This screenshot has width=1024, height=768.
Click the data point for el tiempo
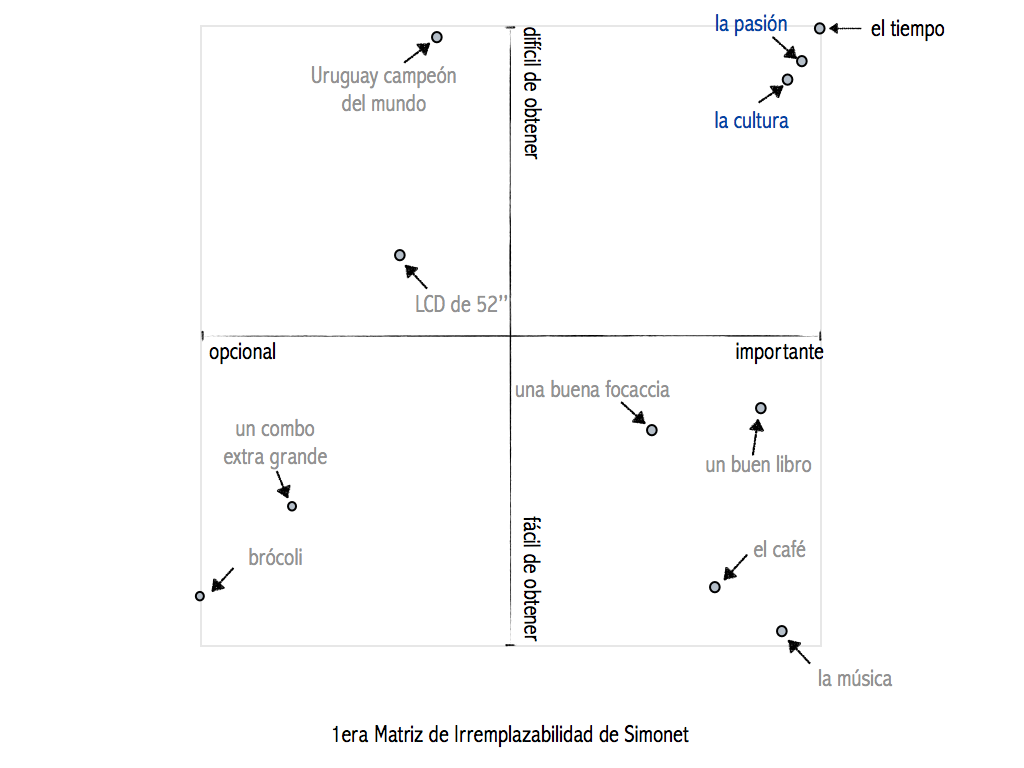tap(820, 28)
